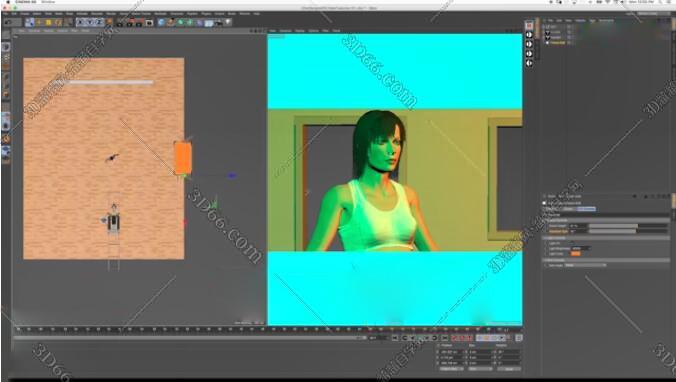This screenshot has width=676, height=382.
Task: Toggle the coordinate system icon
Action: pos(110,22)
